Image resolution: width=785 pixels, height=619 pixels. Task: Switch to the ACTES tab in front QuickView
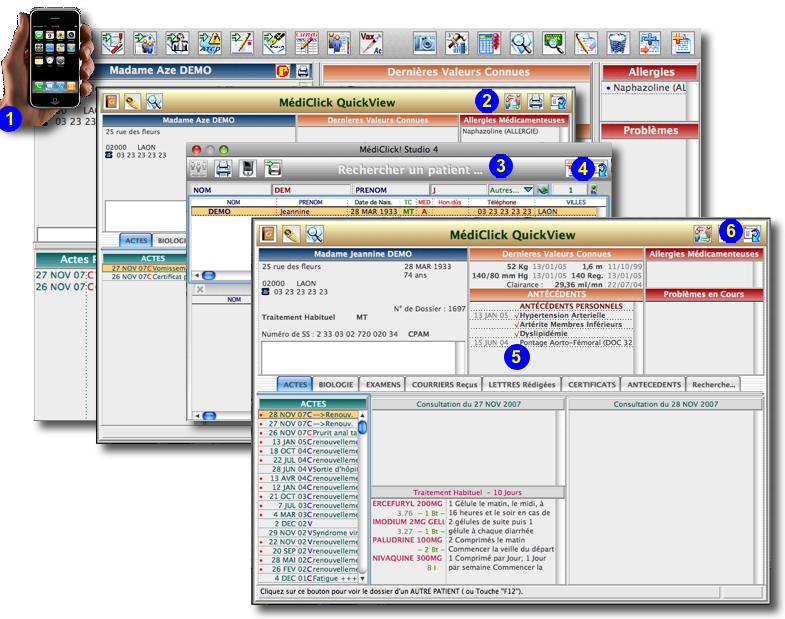click(295, 384)
